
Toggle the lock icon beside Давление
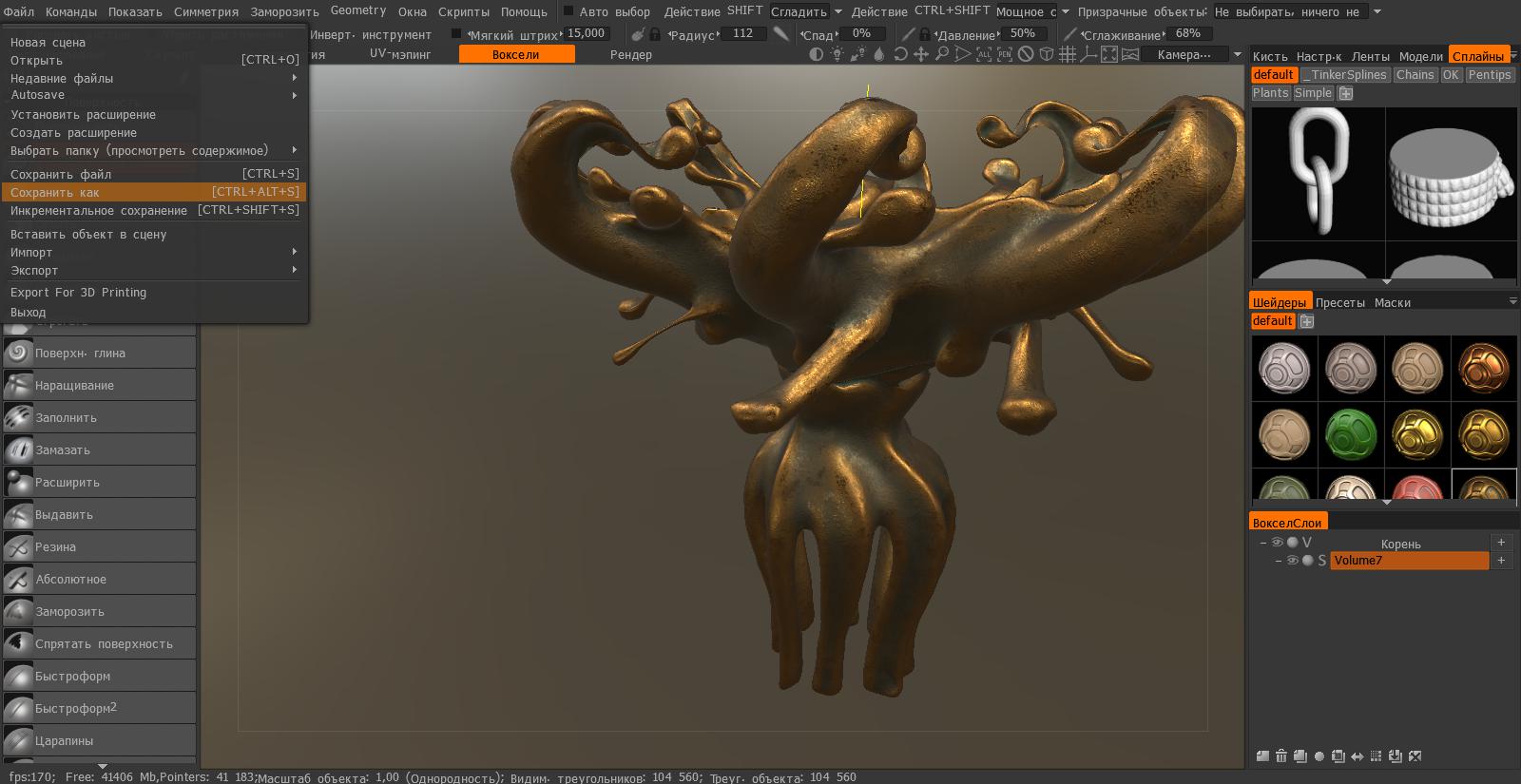tap(924, 34)
